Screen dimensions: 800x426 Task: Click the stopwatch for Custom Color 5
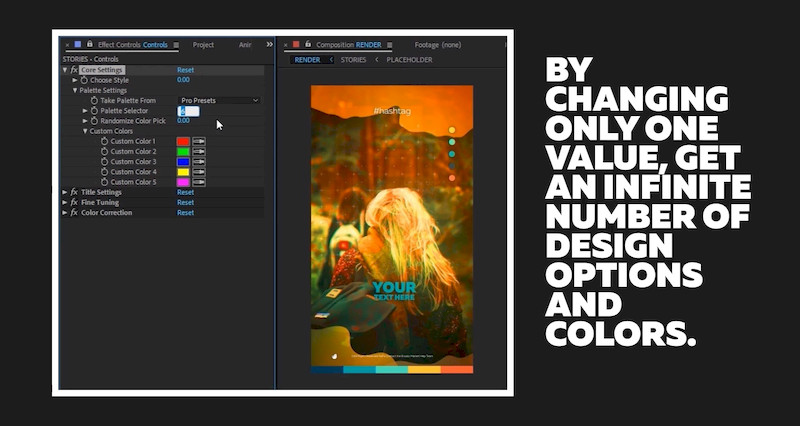pos(104,182)
